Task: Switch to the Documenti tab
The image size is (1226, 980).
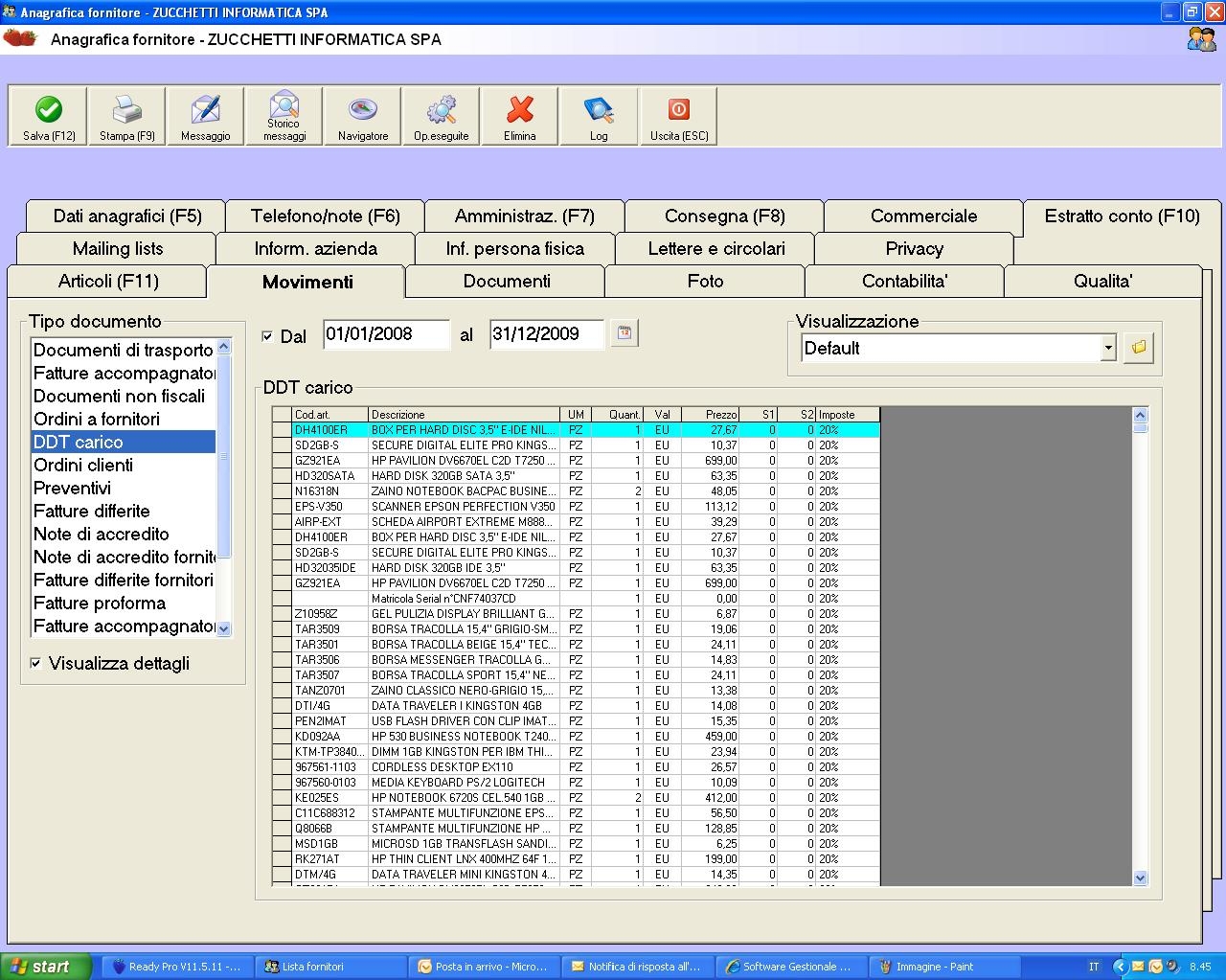Action: point(506,282)
